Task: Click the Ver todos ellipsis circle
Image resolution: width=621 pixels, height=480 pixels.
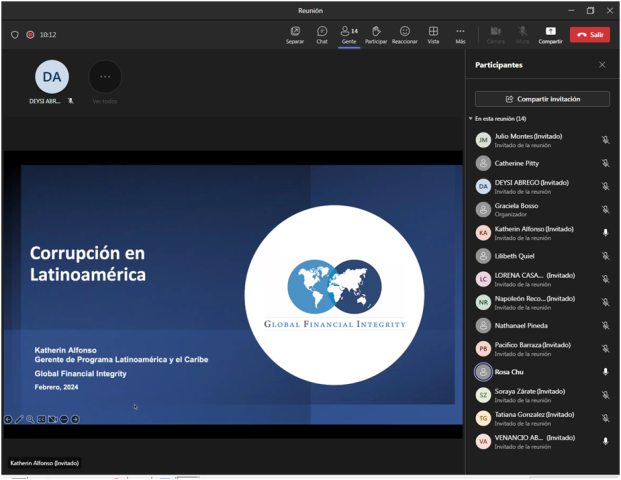Action: (105, 77)
